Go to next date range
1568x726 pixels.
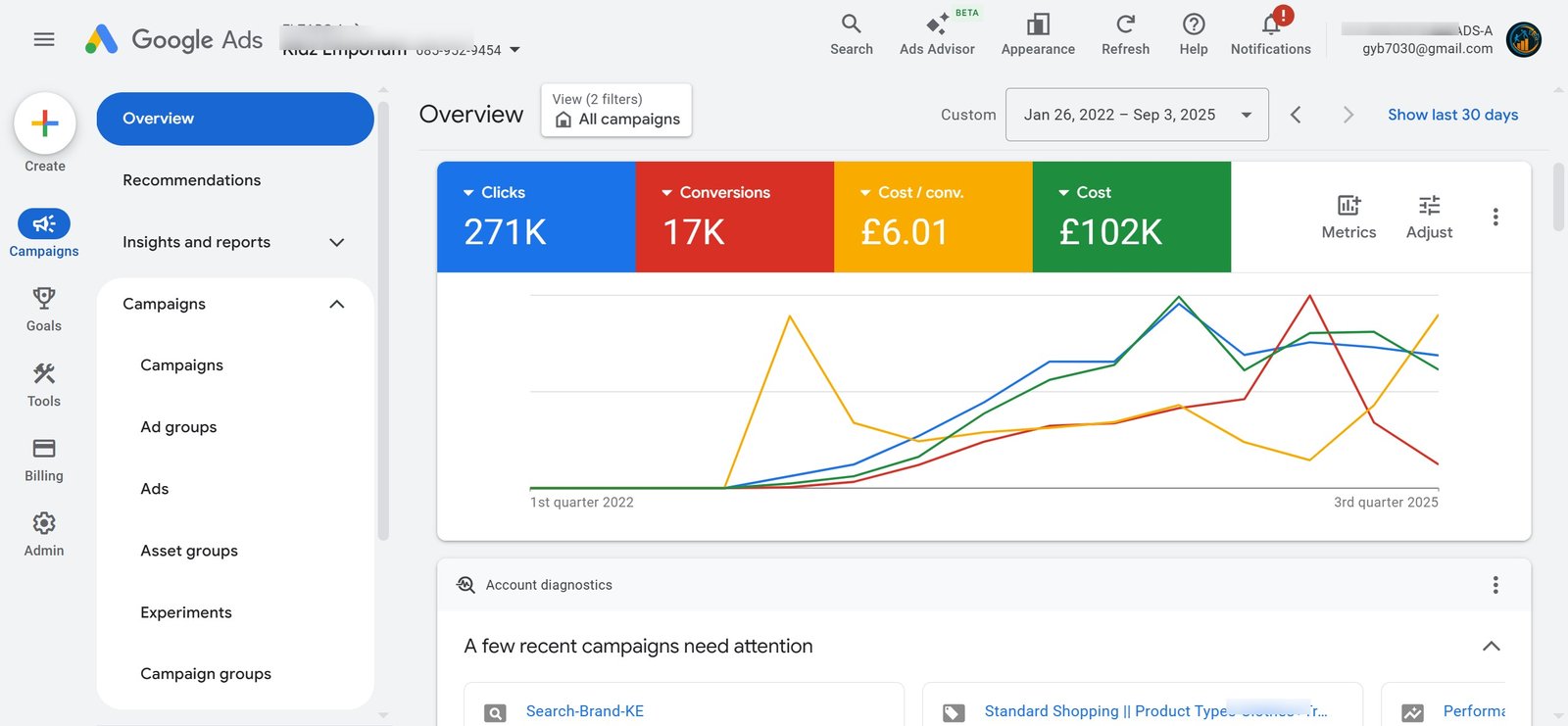tap(1348, 115)
